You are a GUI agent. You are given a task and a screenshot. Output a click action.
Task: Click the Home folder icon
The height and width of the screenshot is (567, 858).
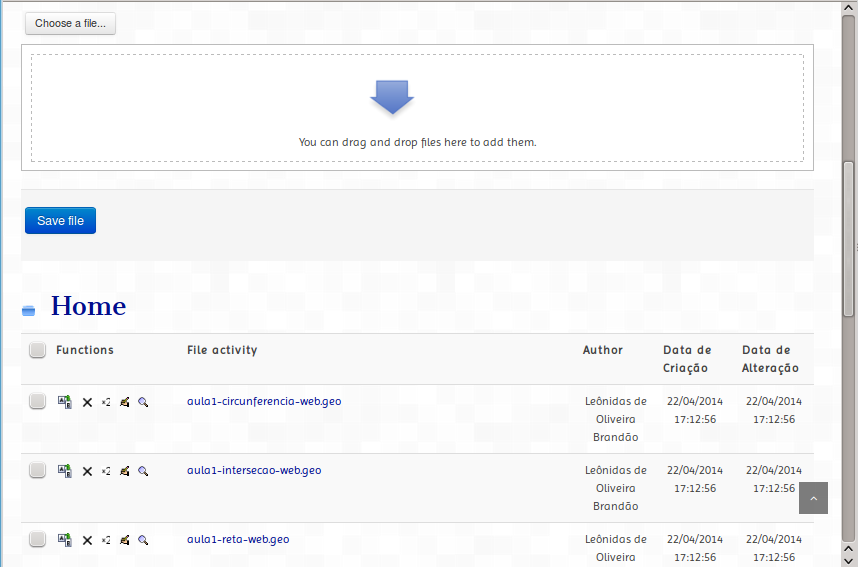28,310
